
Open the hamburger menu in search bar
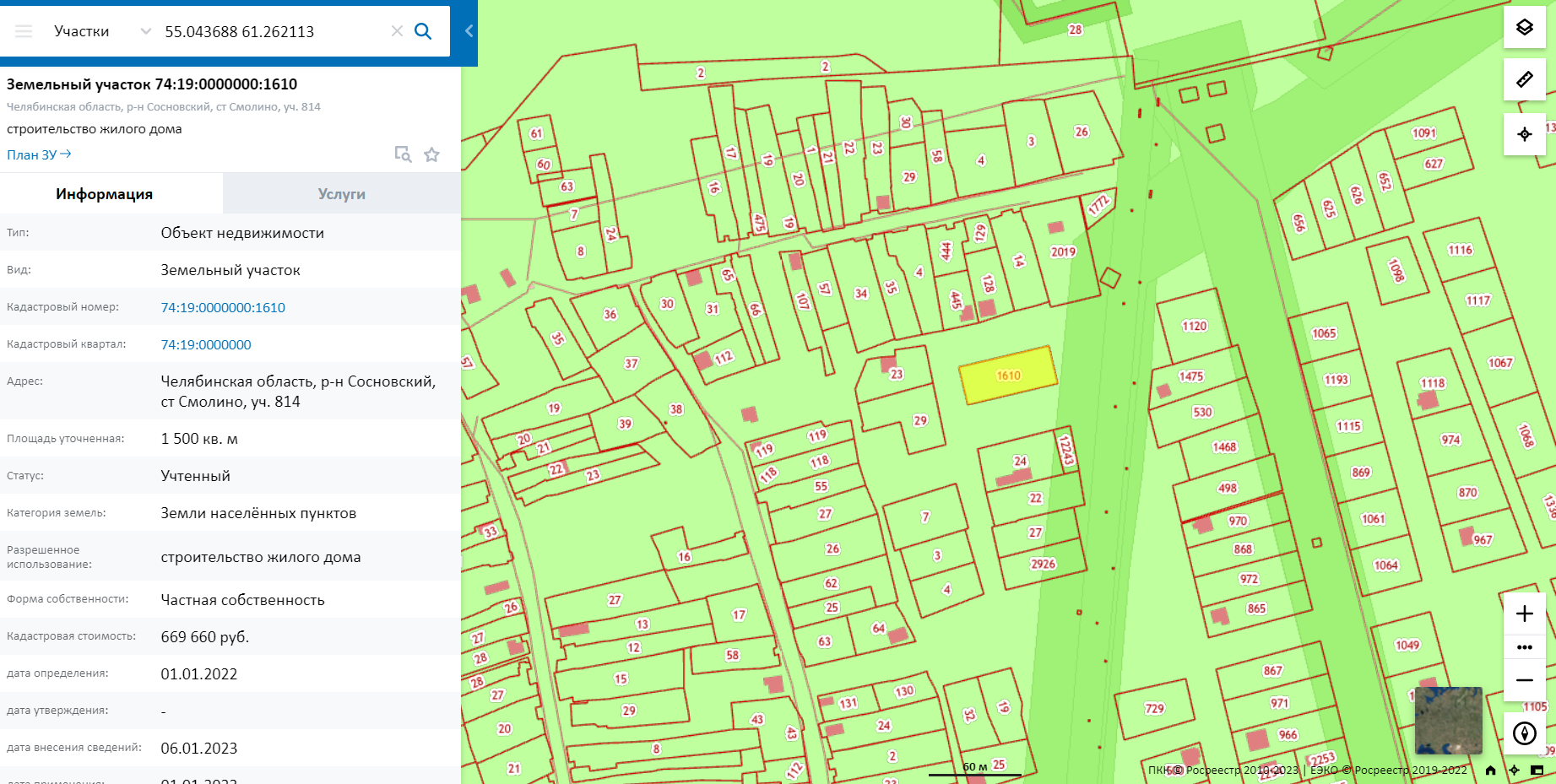(24, 31)
